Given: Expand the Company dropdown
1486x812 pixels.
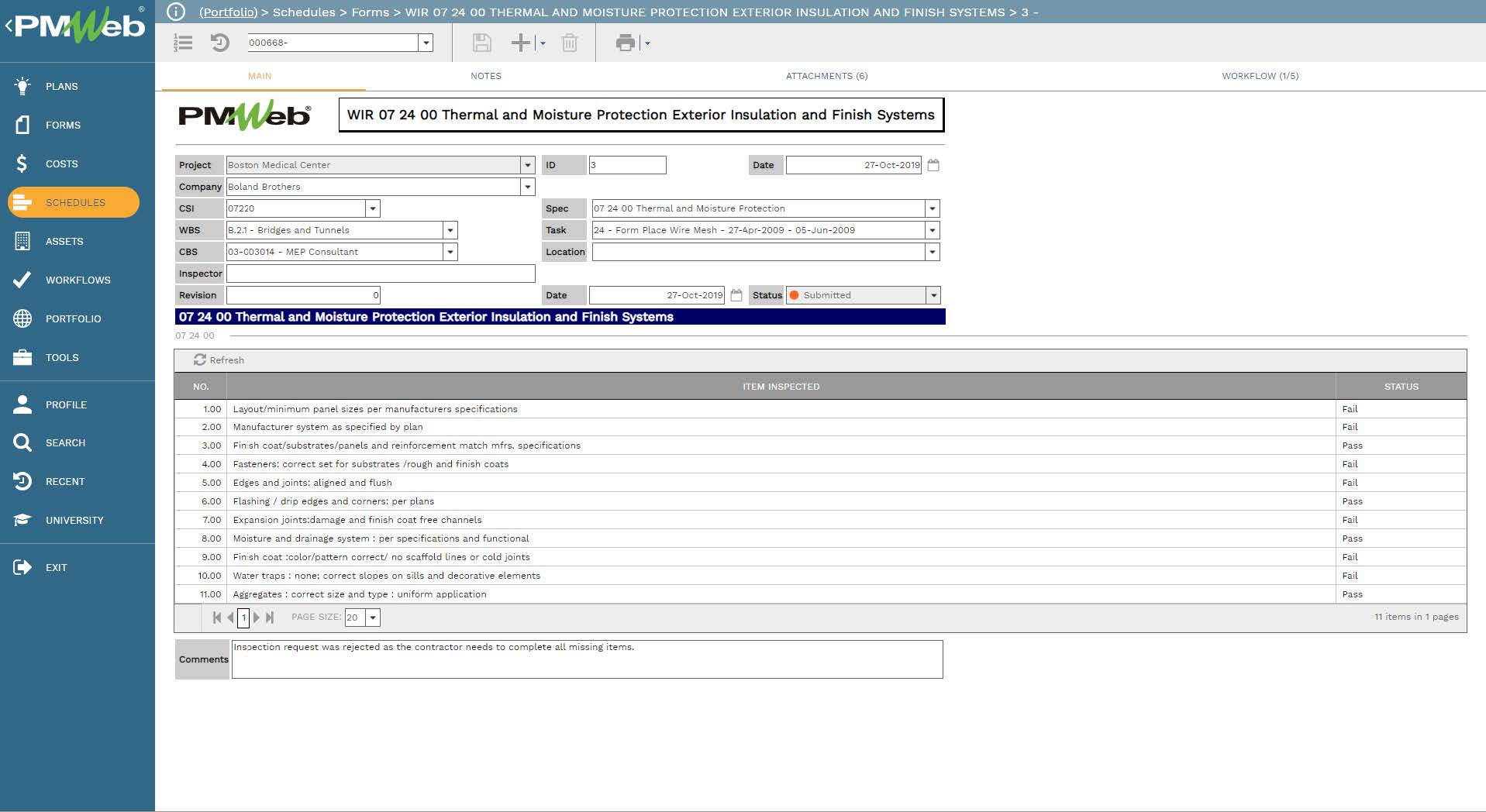Looking at the screenshot, I should click(528, 187).
